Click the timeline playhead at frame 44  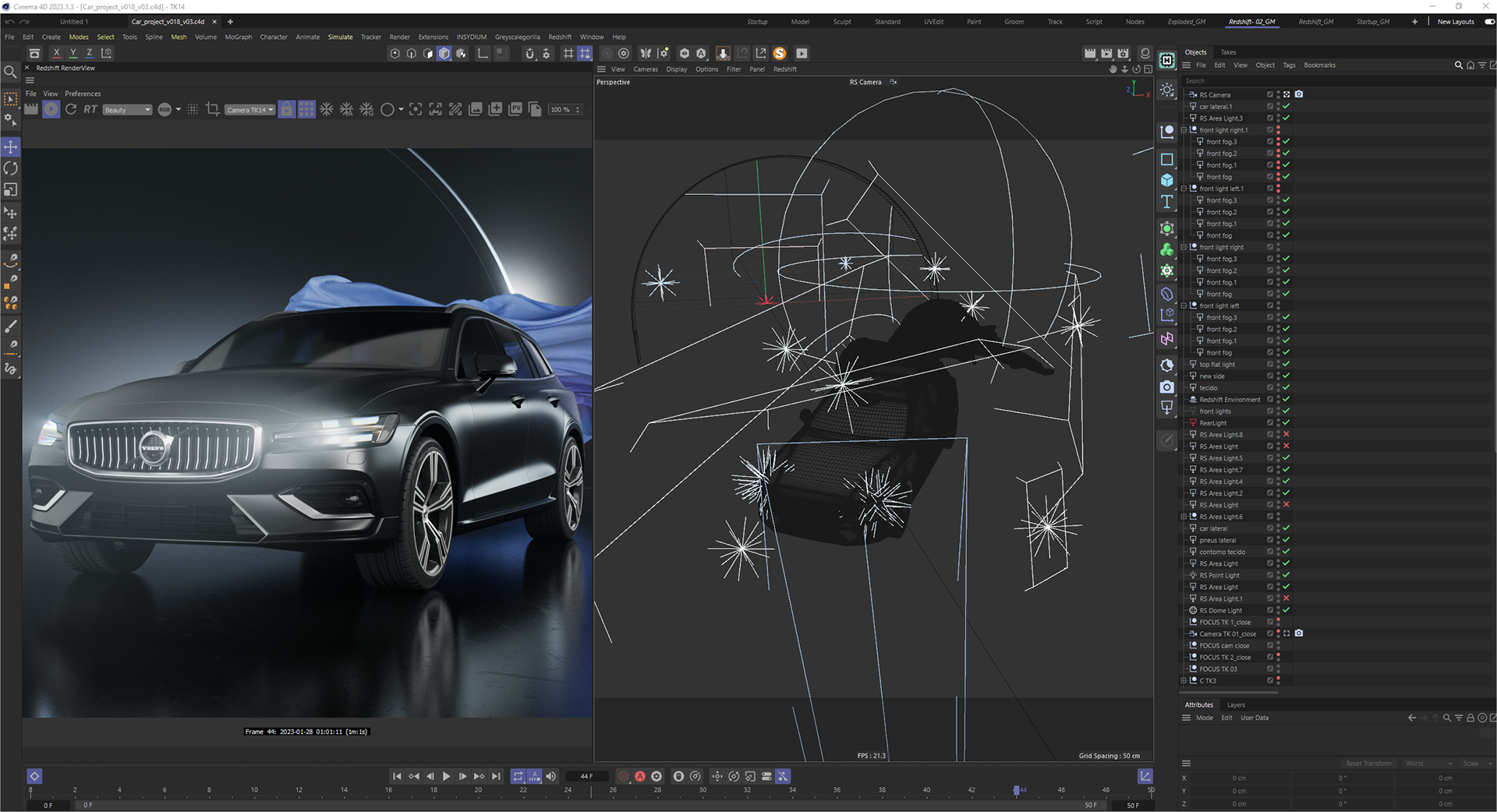(x=1017, y=790)
